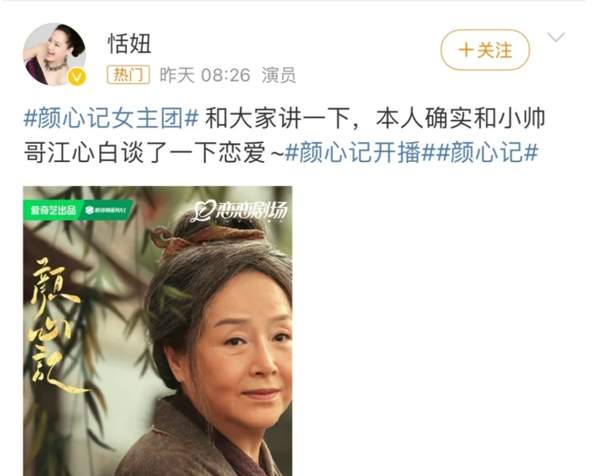Click the 爱奇艺出品 green badge on poster
The height and width of the screenshot is (476, 600).
(54, 210)
